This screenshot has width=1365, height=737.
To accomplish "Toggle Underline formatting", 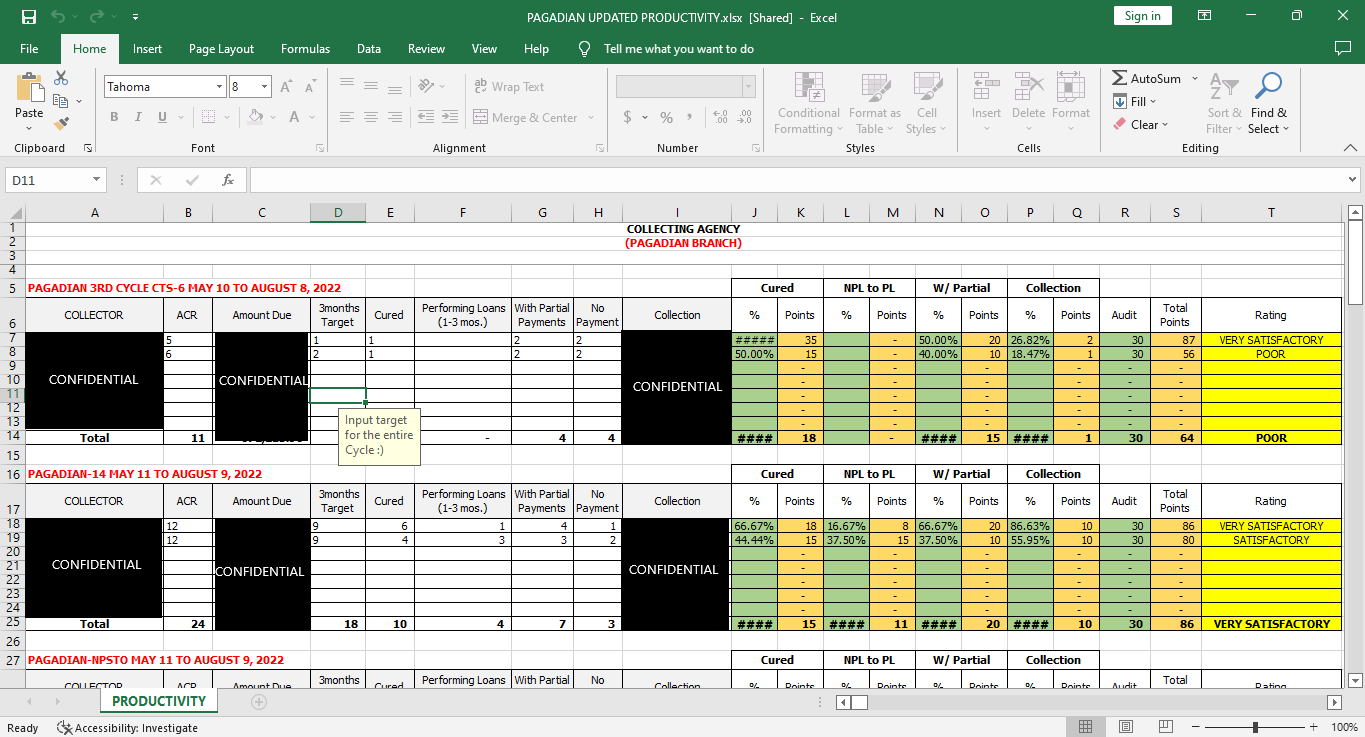I will (x=162, y=117).
